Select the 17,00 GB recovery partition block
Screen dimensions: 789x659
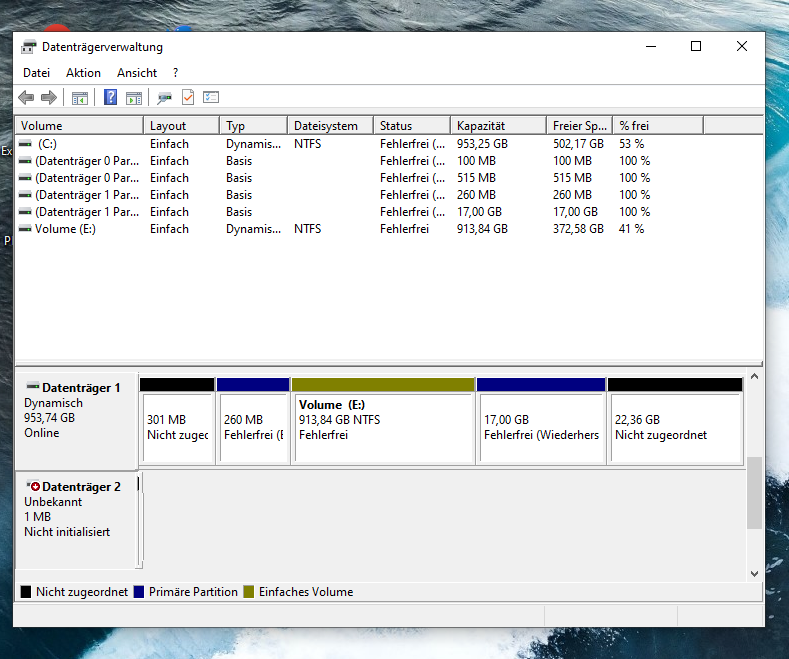pyautogui.click(x=540, y=428)
